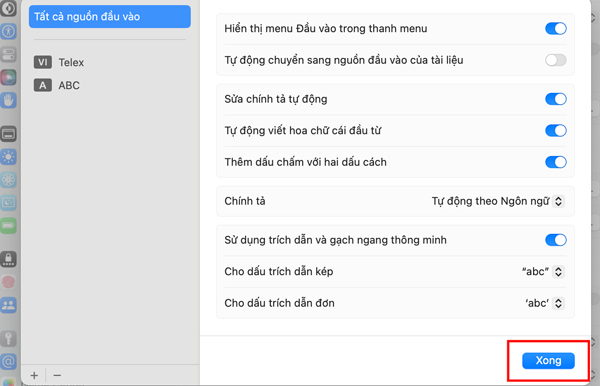600x386 pixels.
Task: Select 'Tất cả nguồn đầu vào' in source list
Action: (x=109, y=16)
